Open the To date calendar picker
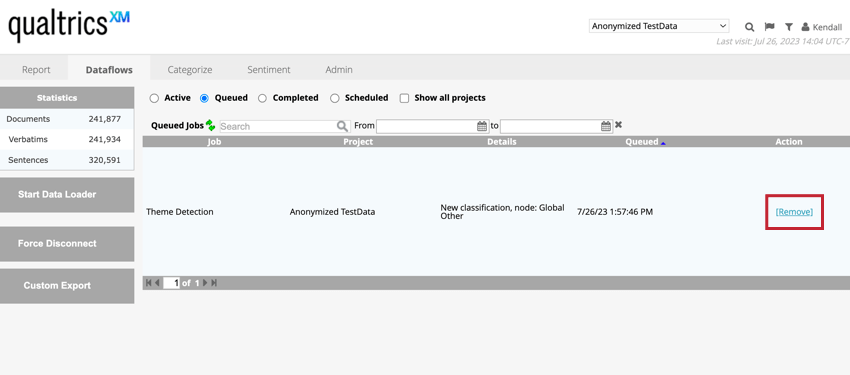 (x=606, y=126)
